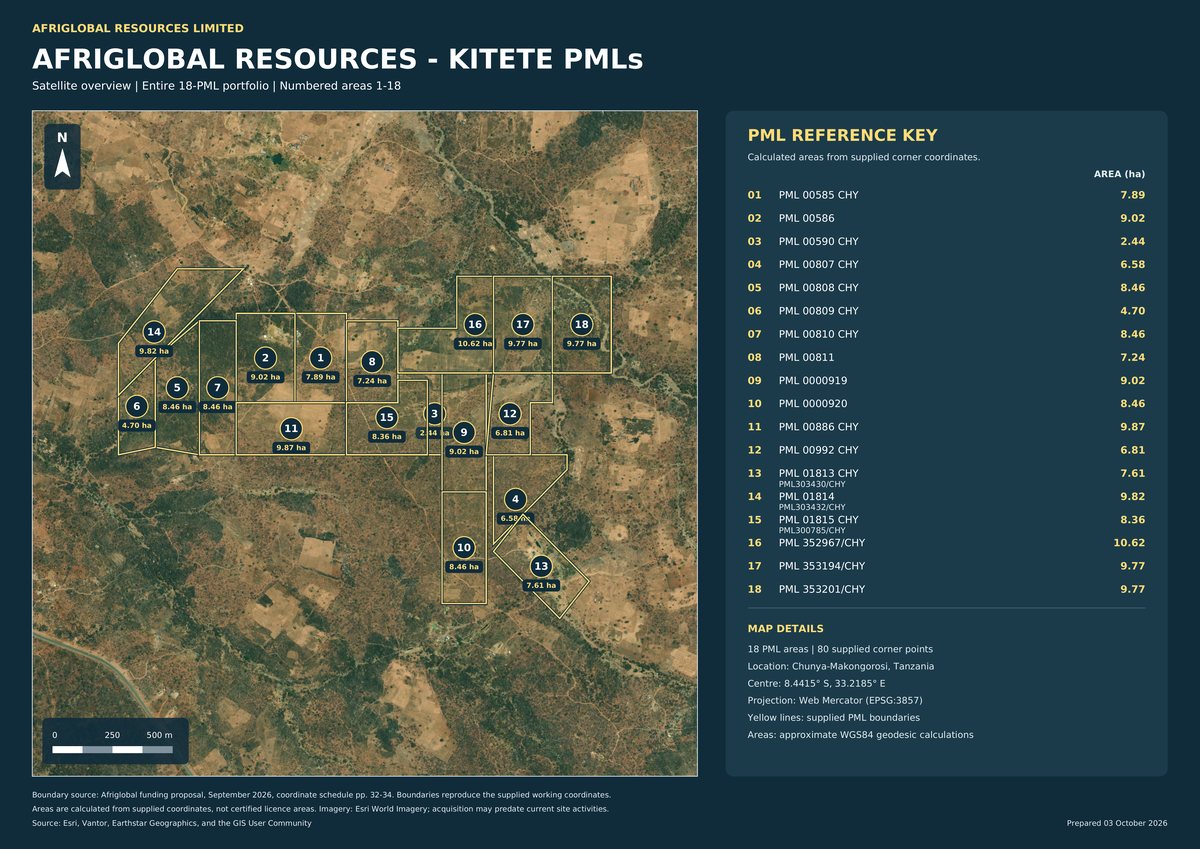Click map marker circle number 13
This screenshot has width=1200, height=849.
point(541,566)
